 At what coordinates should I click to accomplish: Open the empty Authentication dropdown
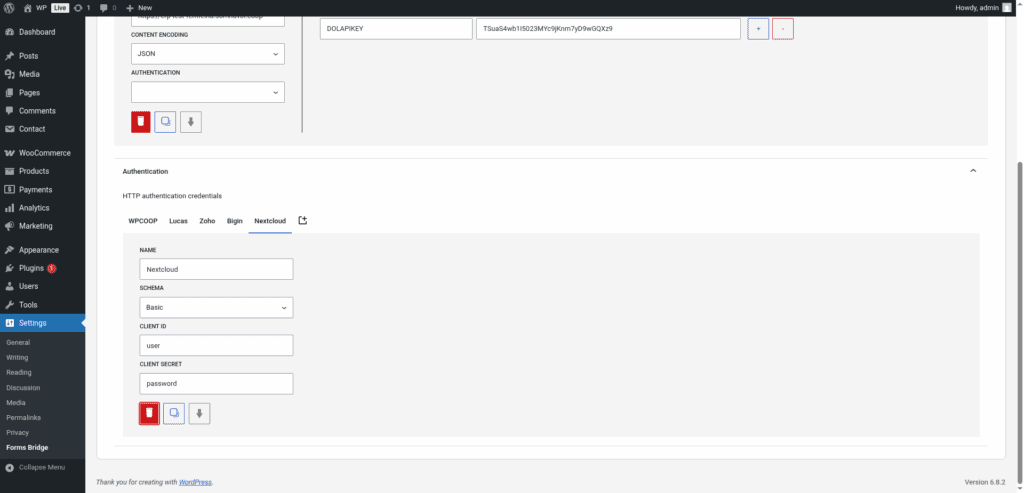(208, 92)
